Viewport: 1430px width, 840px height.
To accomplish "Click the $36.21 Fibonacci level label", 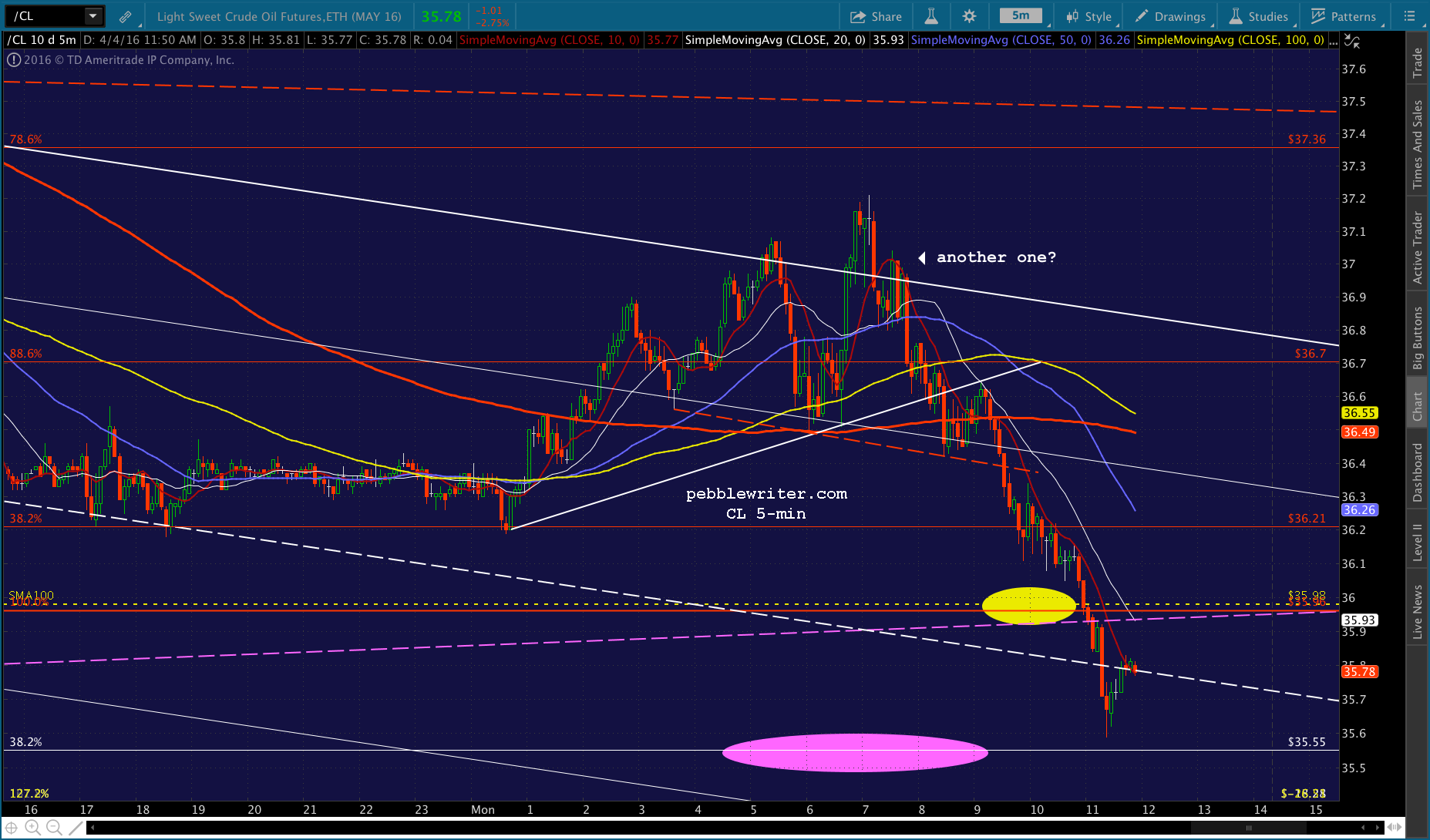I will pyautogui.click(x=1307, y=519).
